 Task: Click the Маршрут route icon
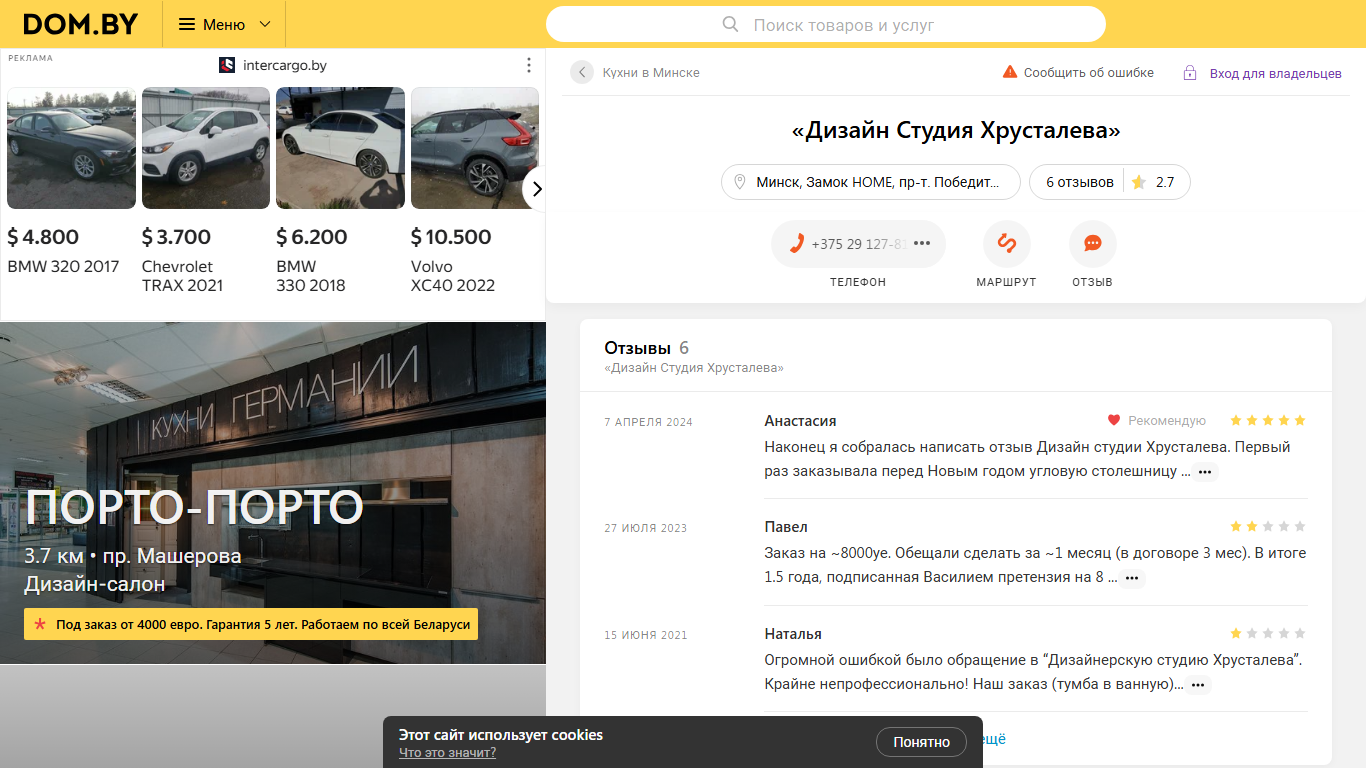(1007, 244)
